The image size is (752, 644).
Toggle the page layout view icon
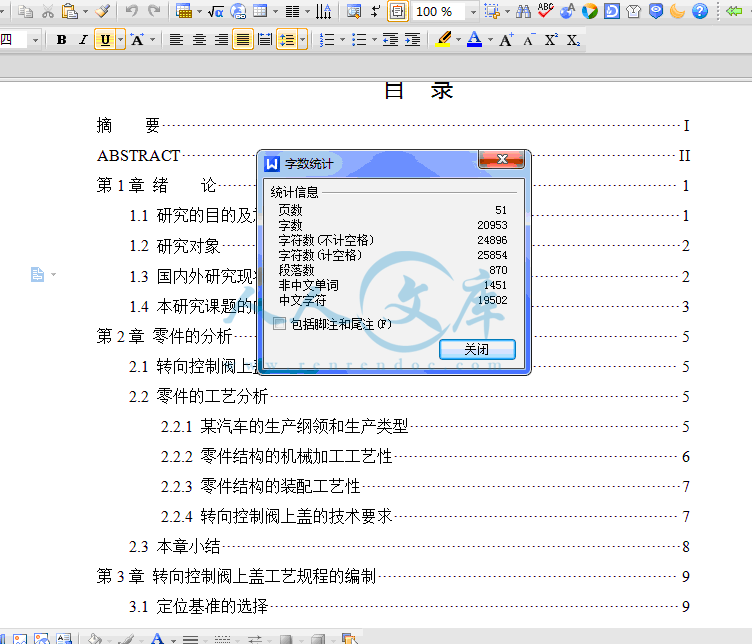(x=398, y=11)
